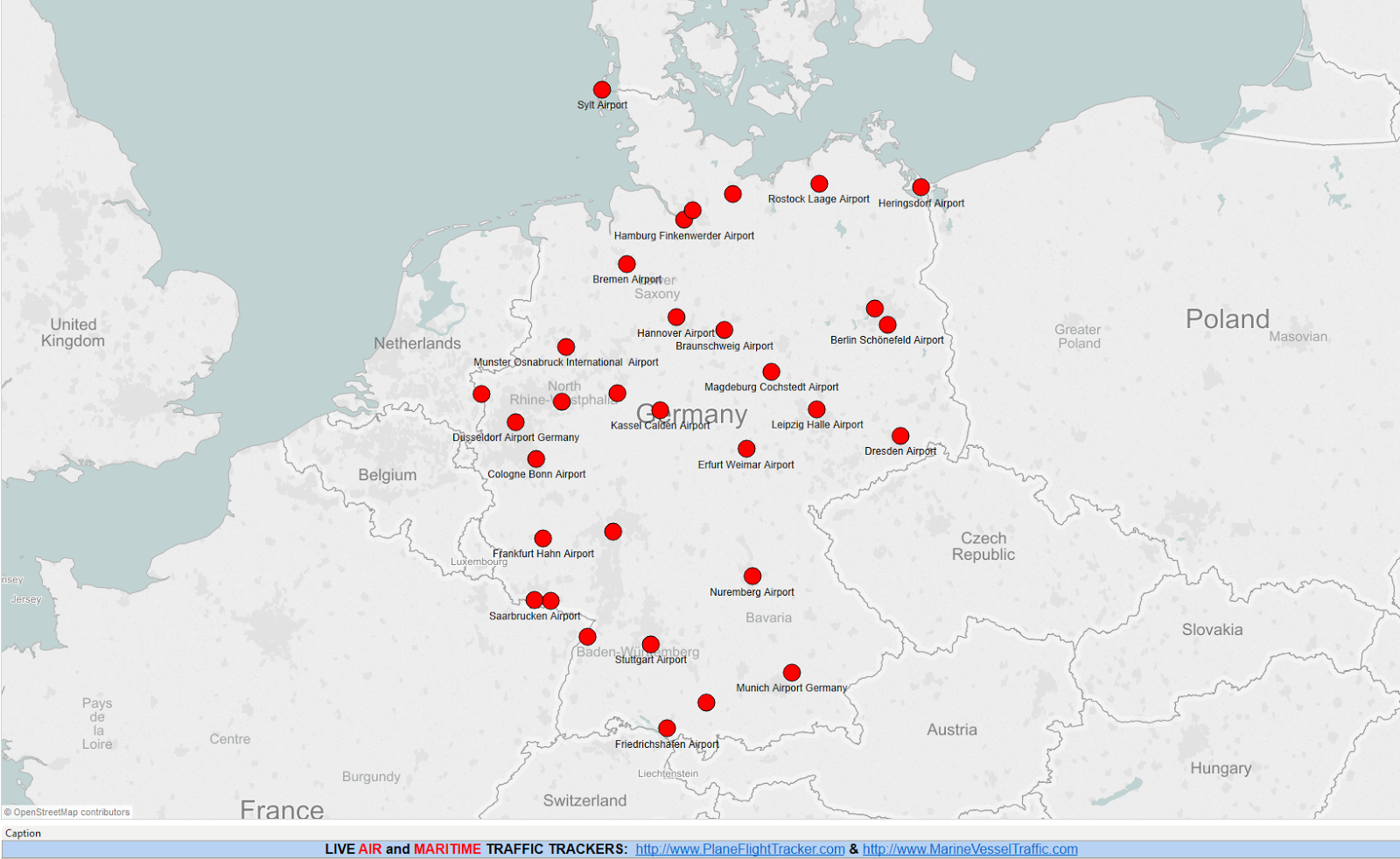Click the Berlin Schönefeld Airport marker
Viewport: 1400px width, 859px height.
coord(887,325)
